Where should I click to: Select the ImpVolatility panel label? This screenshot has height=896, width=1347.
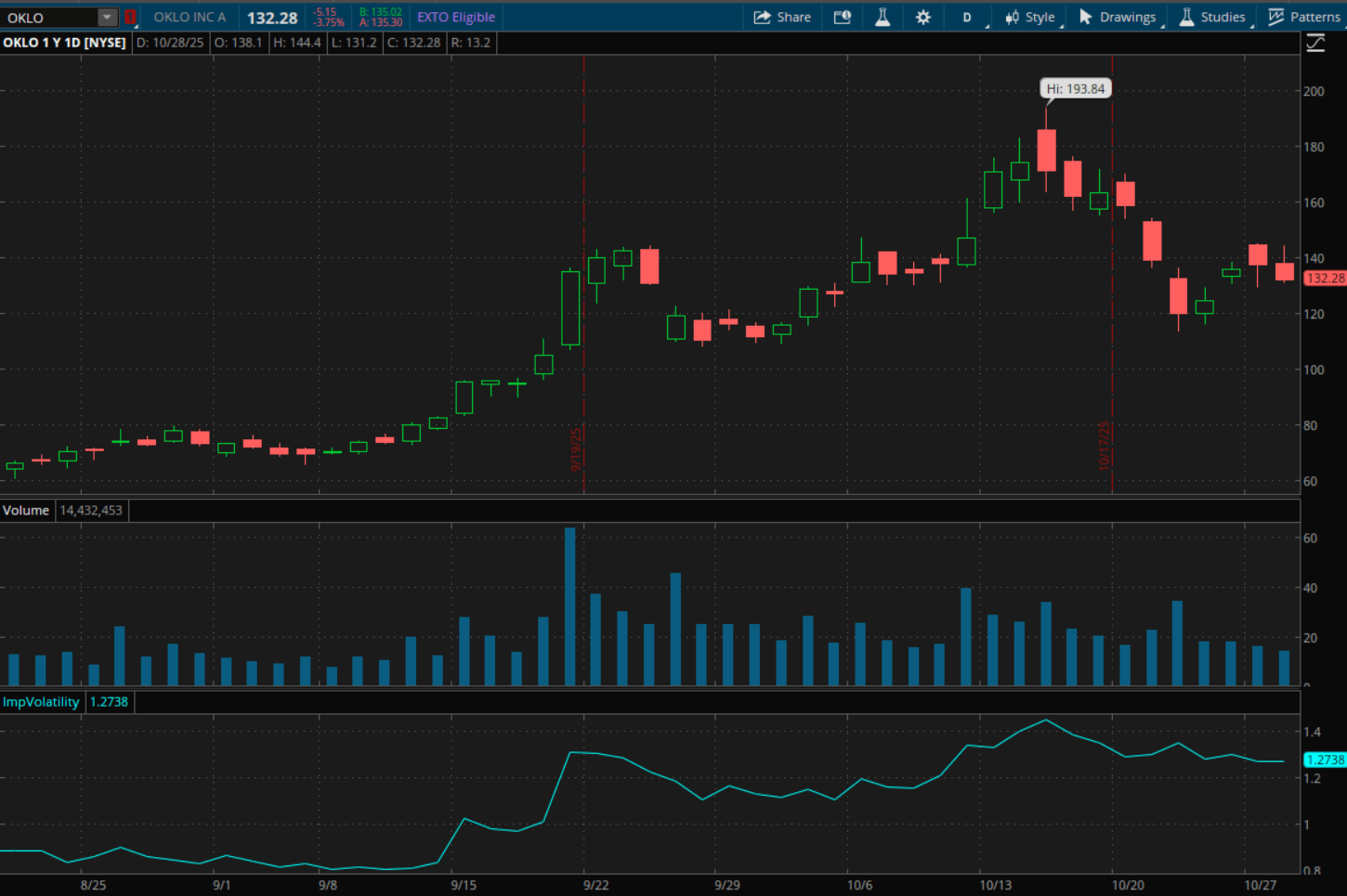[x=41, y=702]
